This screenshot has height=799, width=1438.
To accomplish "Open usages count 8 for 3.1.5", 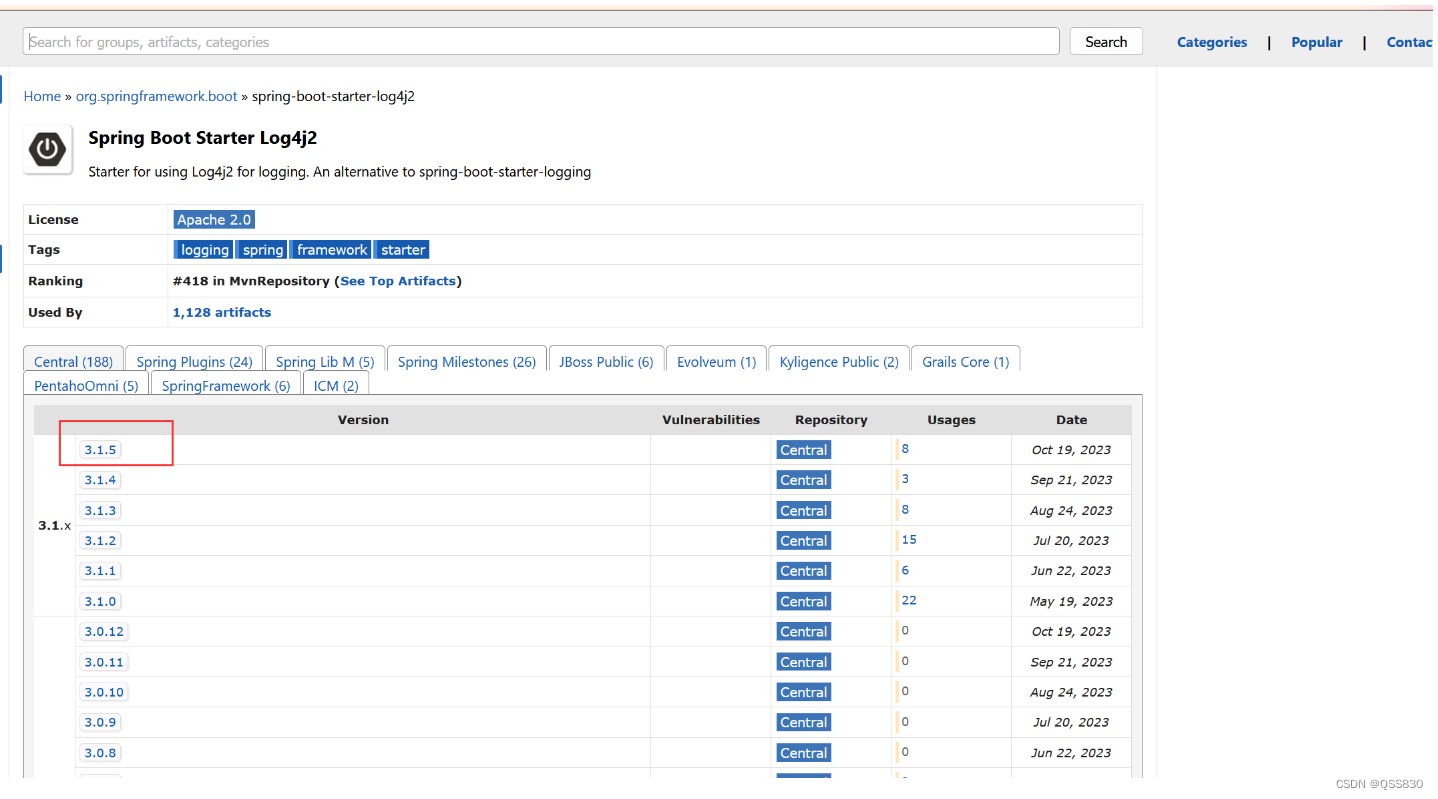I will 905,449.
